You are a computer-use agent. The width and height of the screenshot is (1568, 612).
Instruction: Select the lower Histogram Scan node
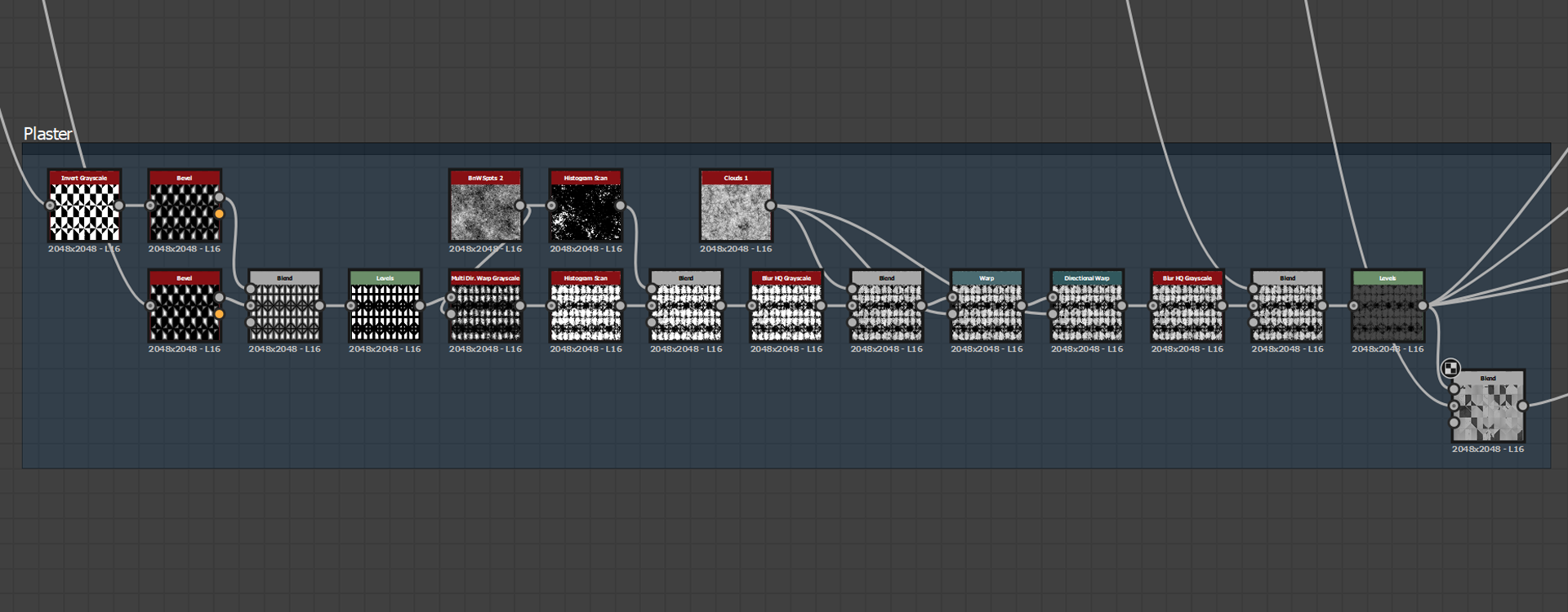click(x=586, y=306)
